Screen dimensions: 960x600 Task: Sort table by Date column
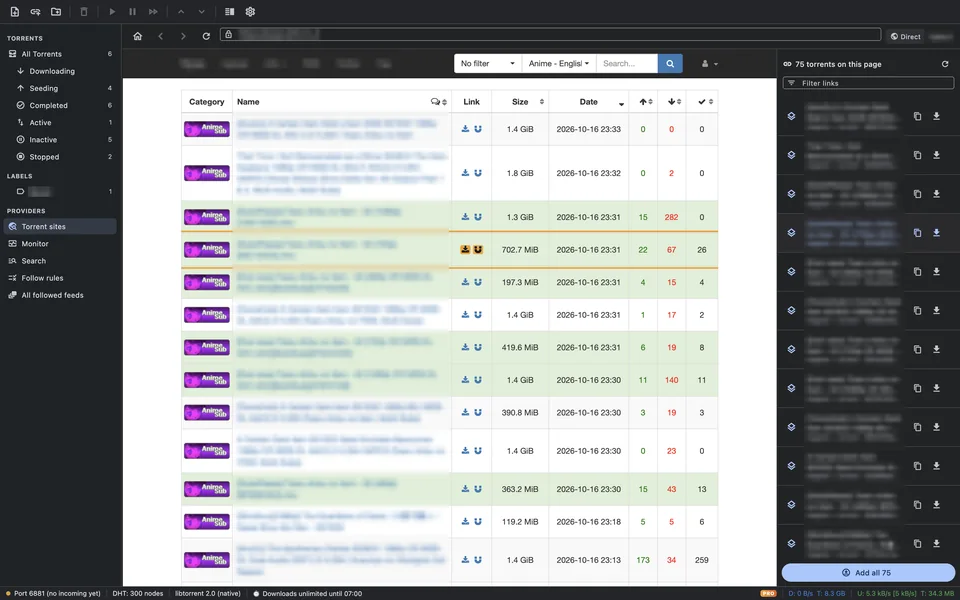[588, 102]
